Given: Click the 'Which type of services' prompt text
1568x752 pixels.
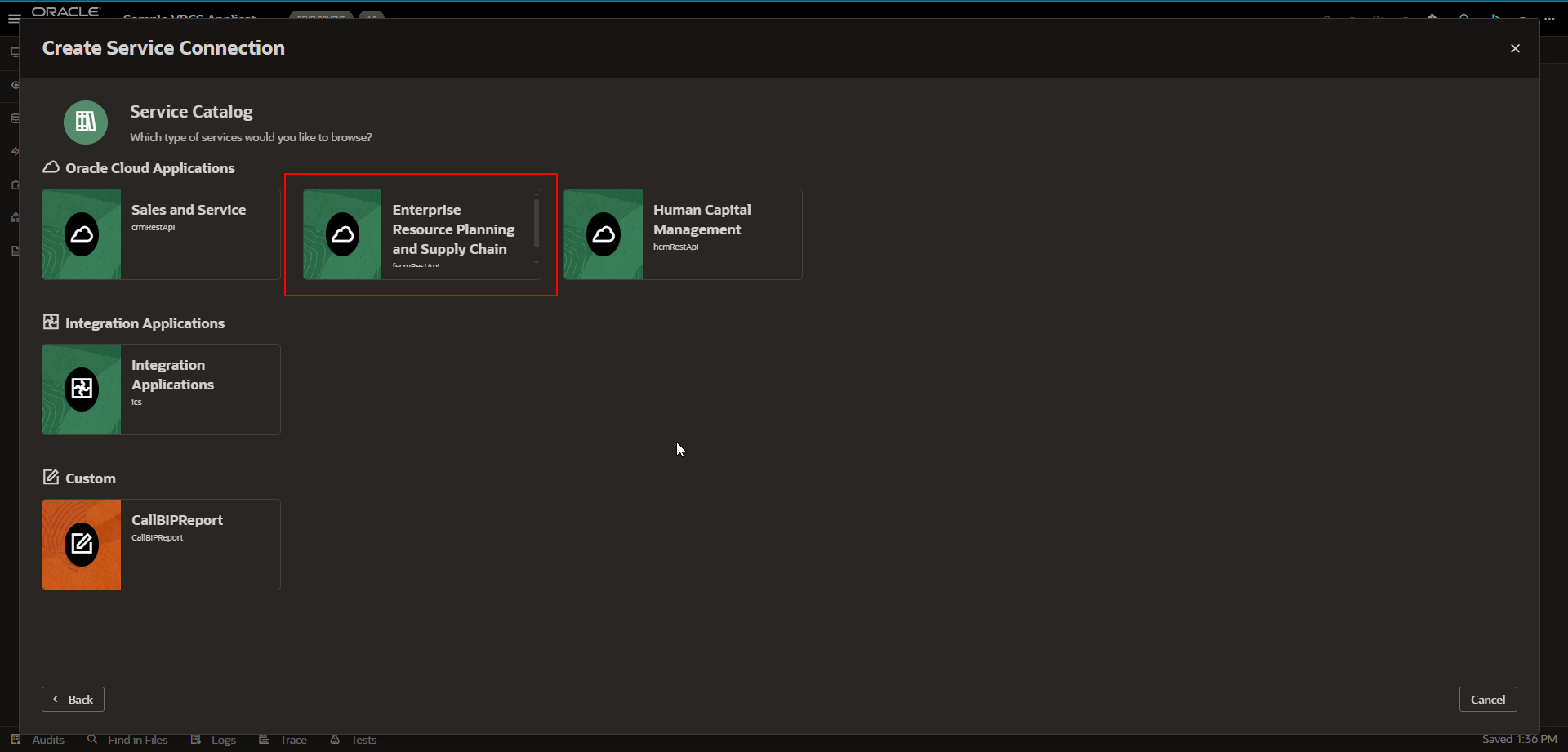Looking at the screenshot, I should click(251, 137).
